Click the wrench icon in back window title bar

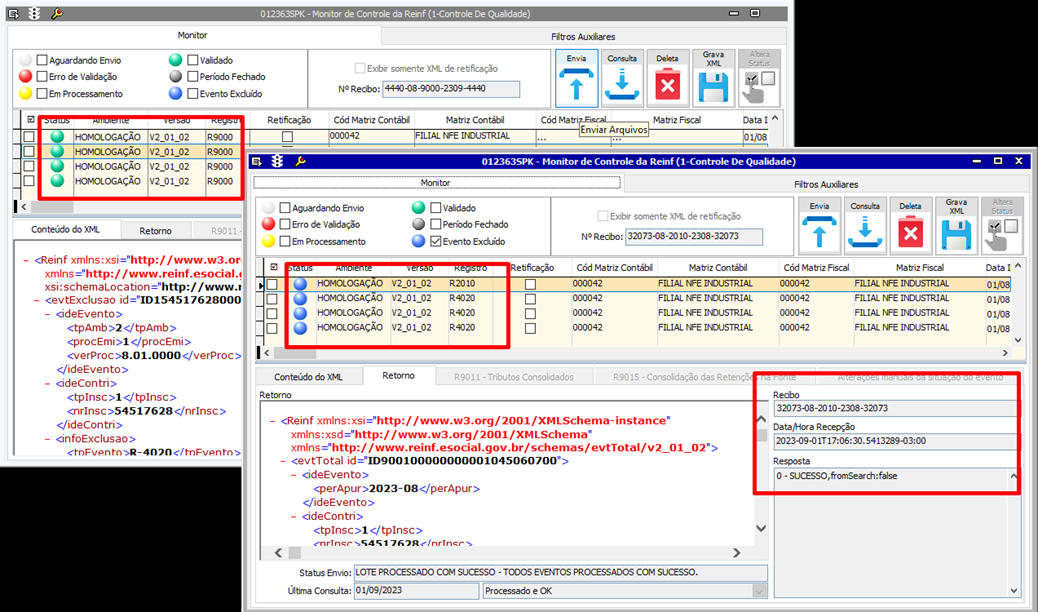(57, 13)
